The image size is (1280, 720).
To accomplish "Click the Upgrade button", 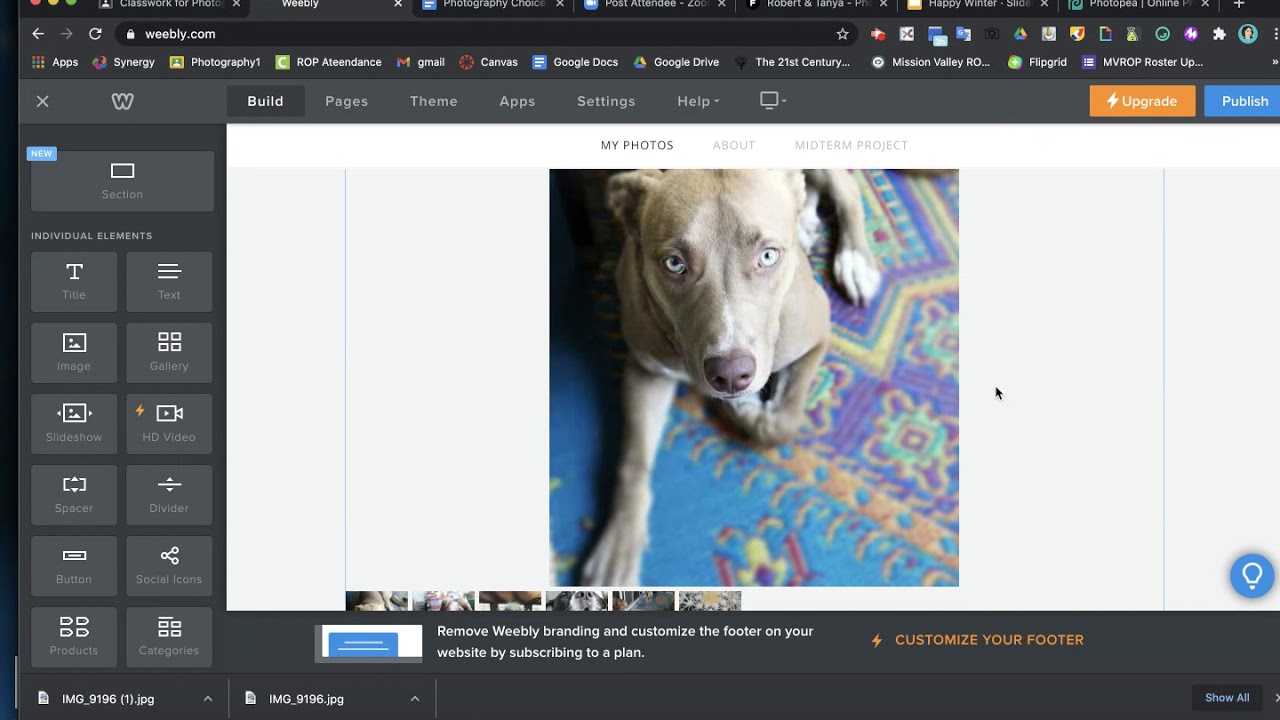I will 1142,101.
